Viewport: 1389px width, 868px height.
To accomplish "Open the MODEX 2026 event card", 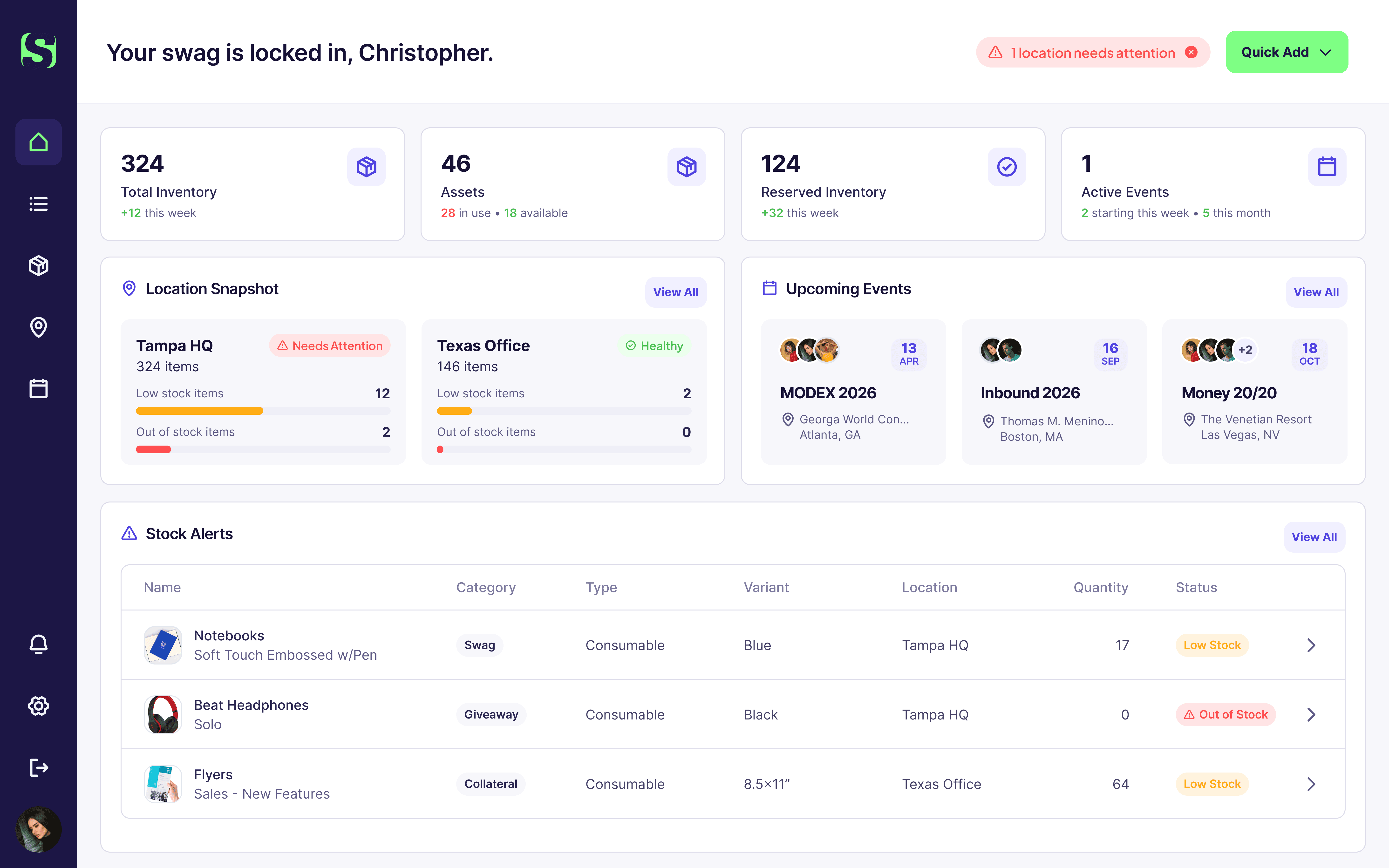I will [853, 392].
